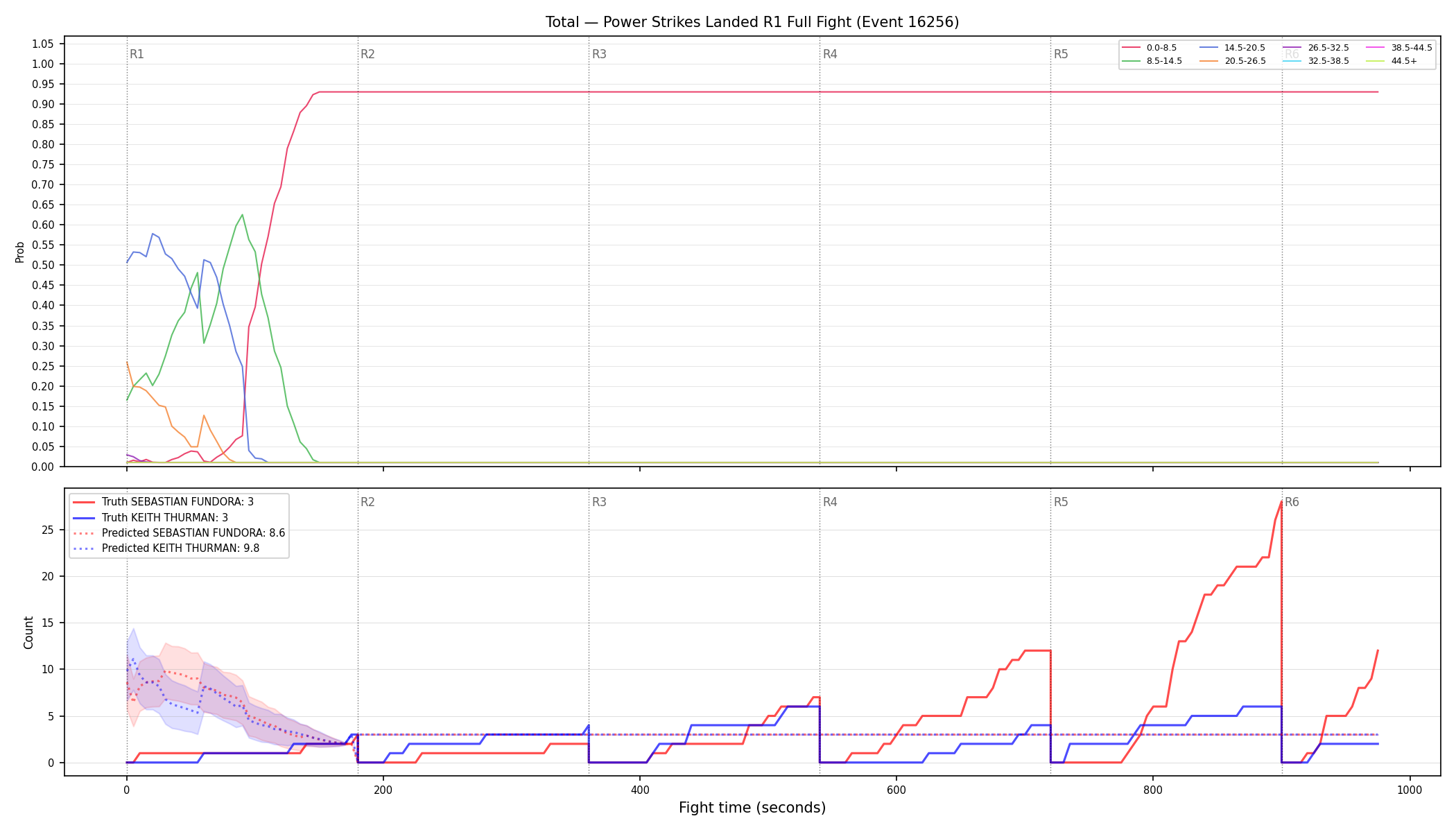
Task: Click the 10 tick on the Count axis
Action: click(48, 669)
